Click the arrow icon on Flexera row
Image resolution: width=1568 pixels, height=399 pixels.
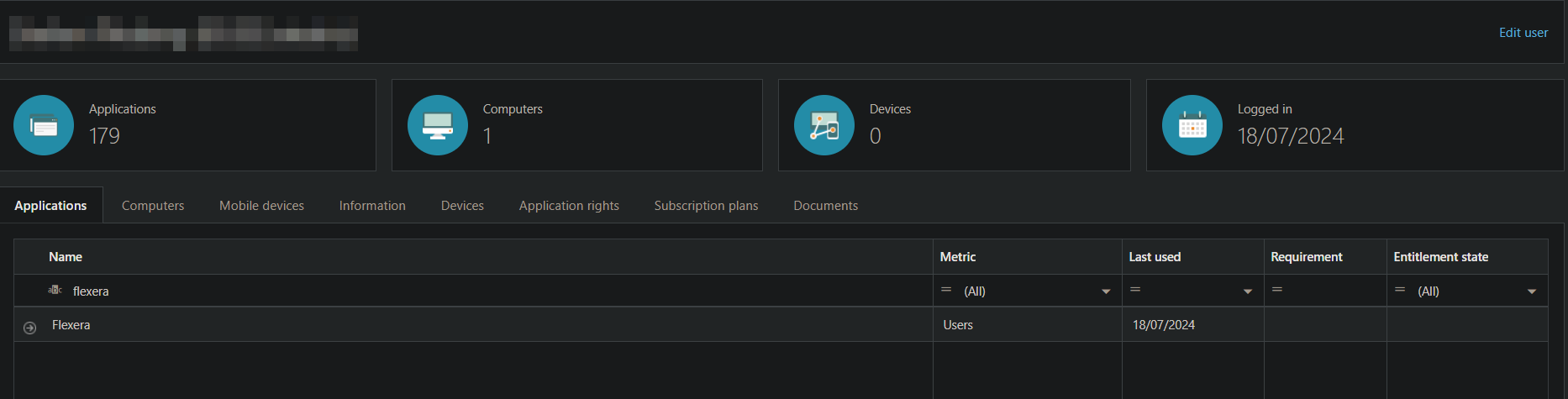[x=30, y=328]
